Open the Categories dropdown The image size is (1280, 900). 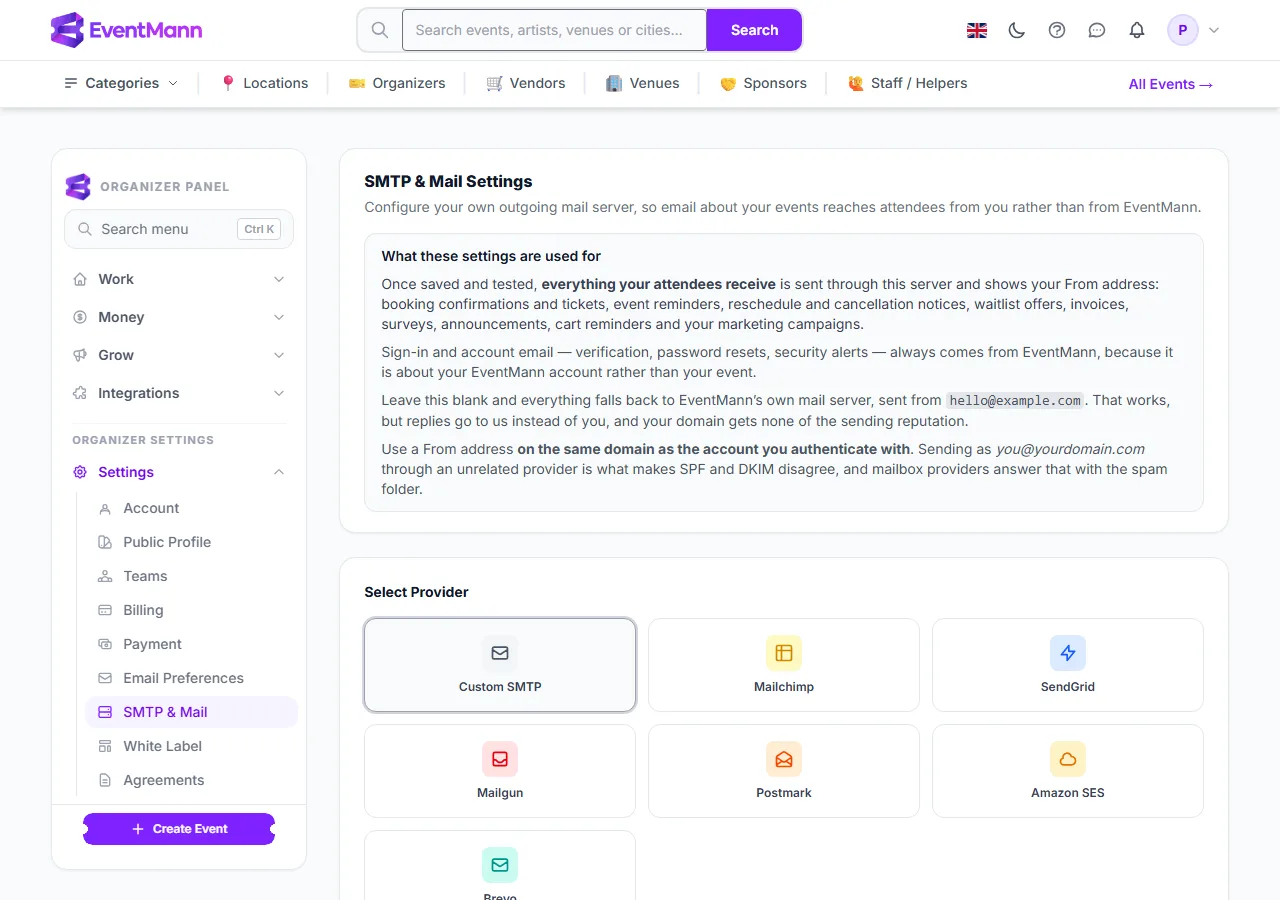pyautogui.click(x=121, y=83)
